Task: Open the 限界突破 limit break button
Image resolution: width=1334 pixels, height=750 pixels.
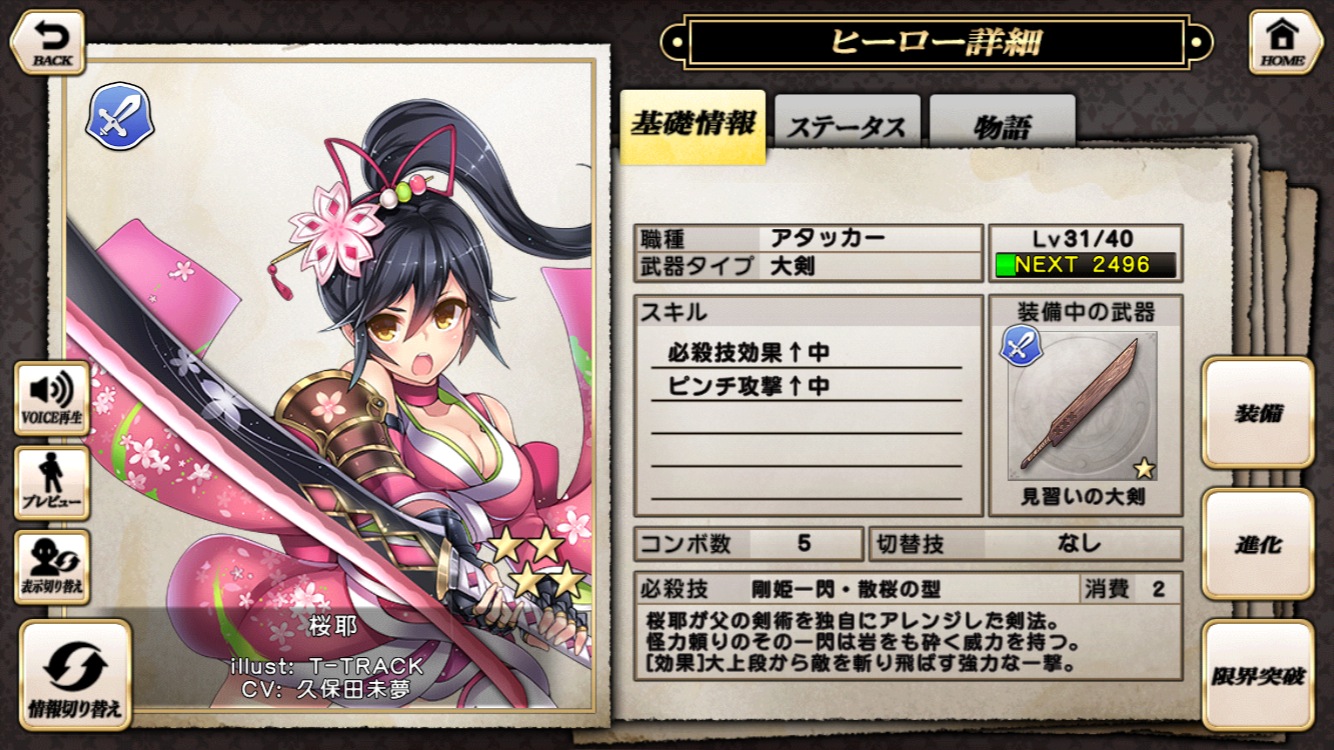Action: [x=1258, y=675]
